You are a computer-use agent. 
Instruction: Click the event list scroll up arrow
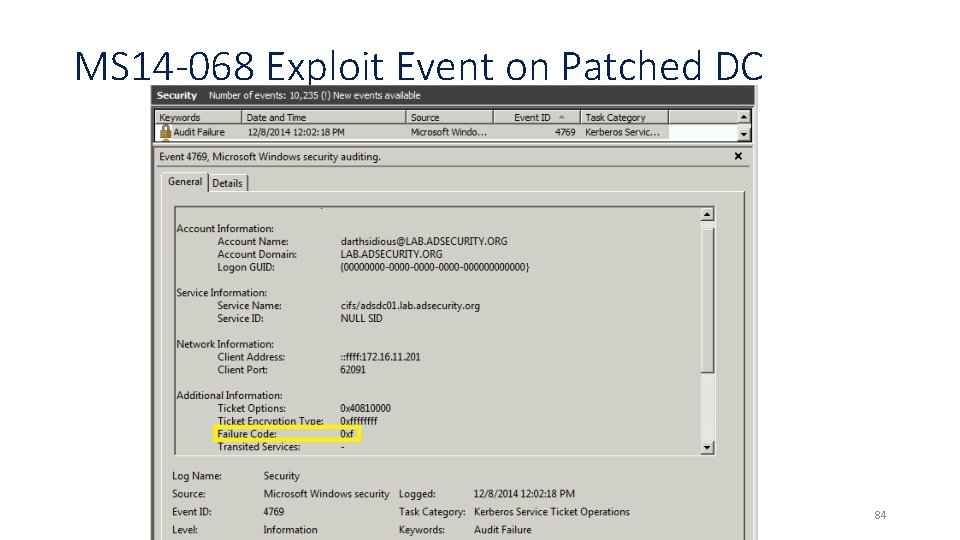coord(743,117)
